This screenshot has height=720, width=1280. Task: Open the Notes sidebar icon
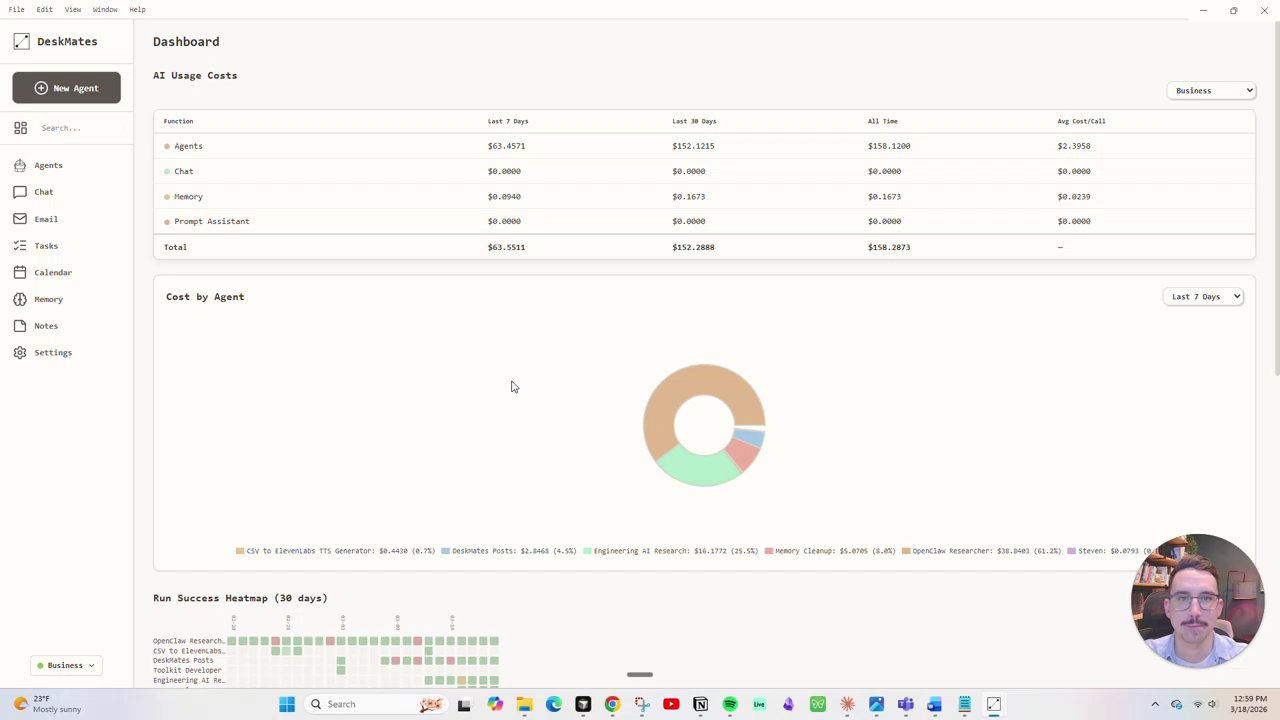pyautogui.click(x=20, y=326)
